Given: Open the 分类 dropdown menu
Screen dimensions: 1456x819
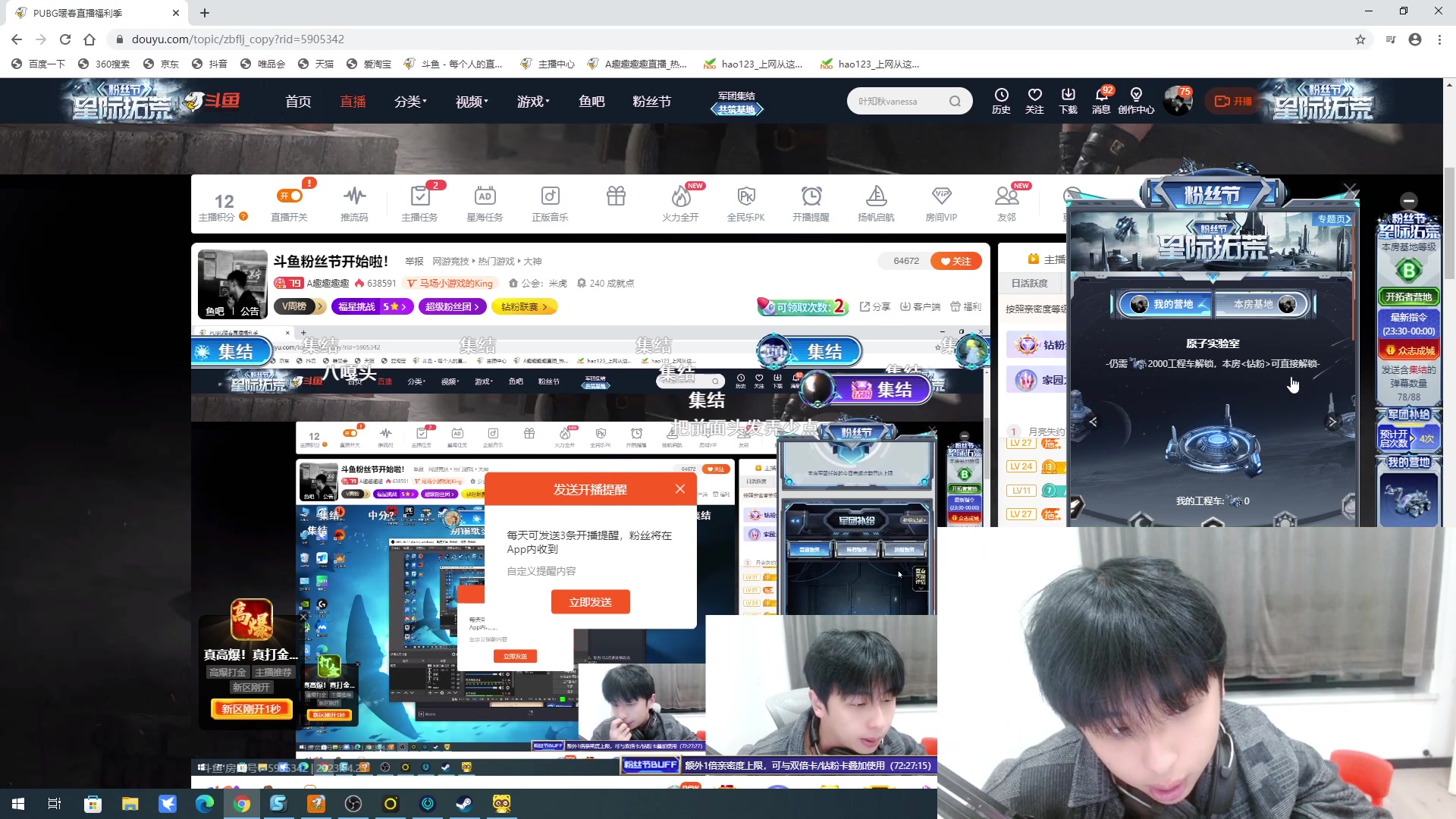Looking at the screenshot, I should [x=410, y=102].
